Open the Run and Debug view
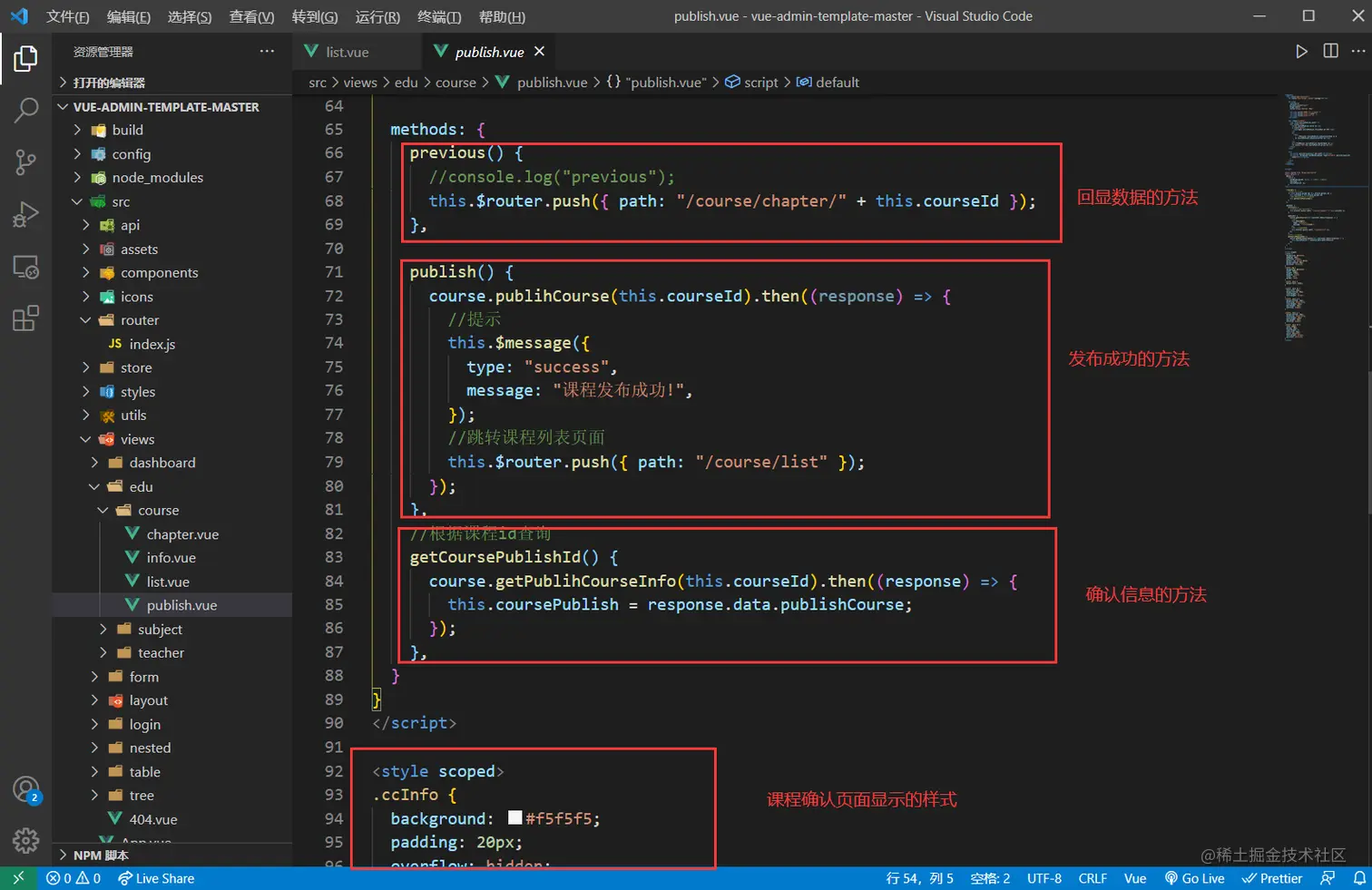Screen dimensions: 1372x890 [x=25, y=215]
